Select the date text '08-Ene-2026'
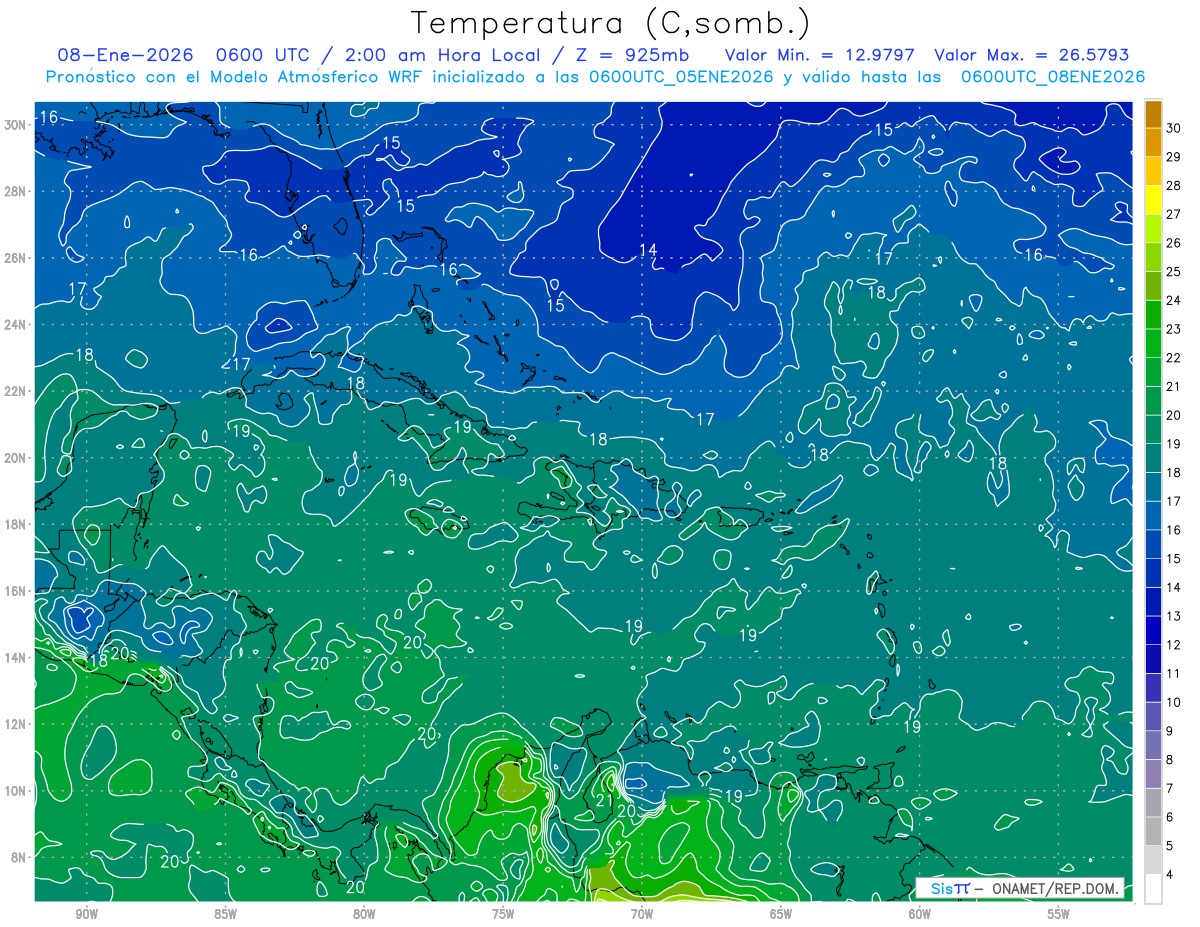The width and height of the screenshot is (1200, 927). tap(126, 55)
